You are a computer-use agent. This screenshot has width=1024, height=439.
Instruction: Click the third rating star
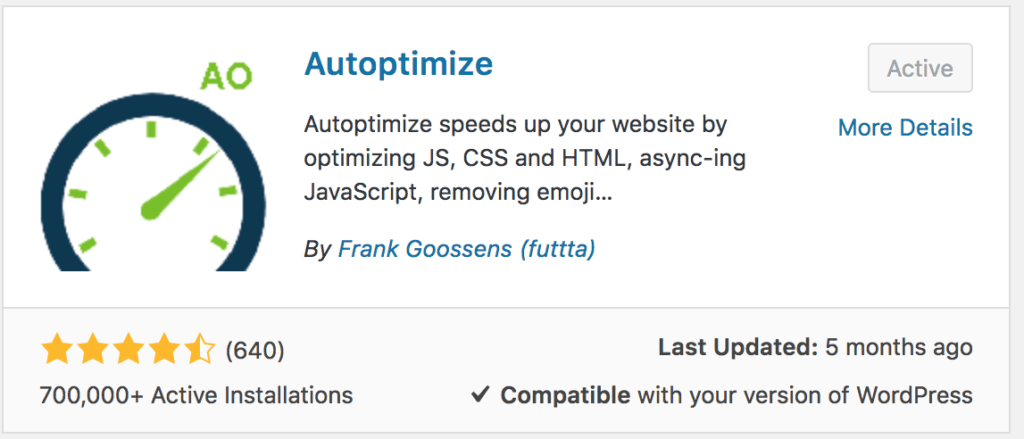click(129, 349)
